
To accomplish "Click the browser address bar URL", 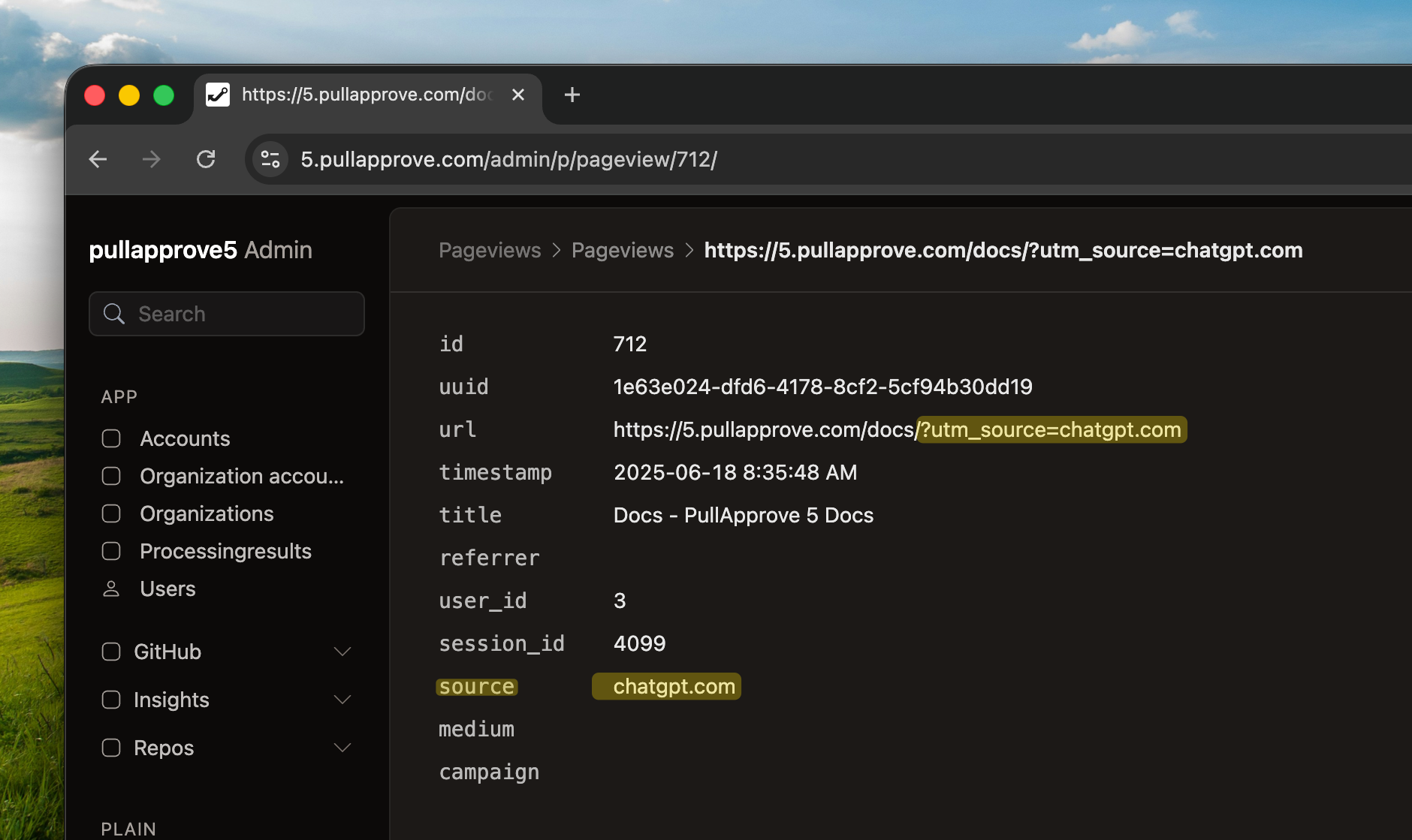I will [x=508, y=159].
